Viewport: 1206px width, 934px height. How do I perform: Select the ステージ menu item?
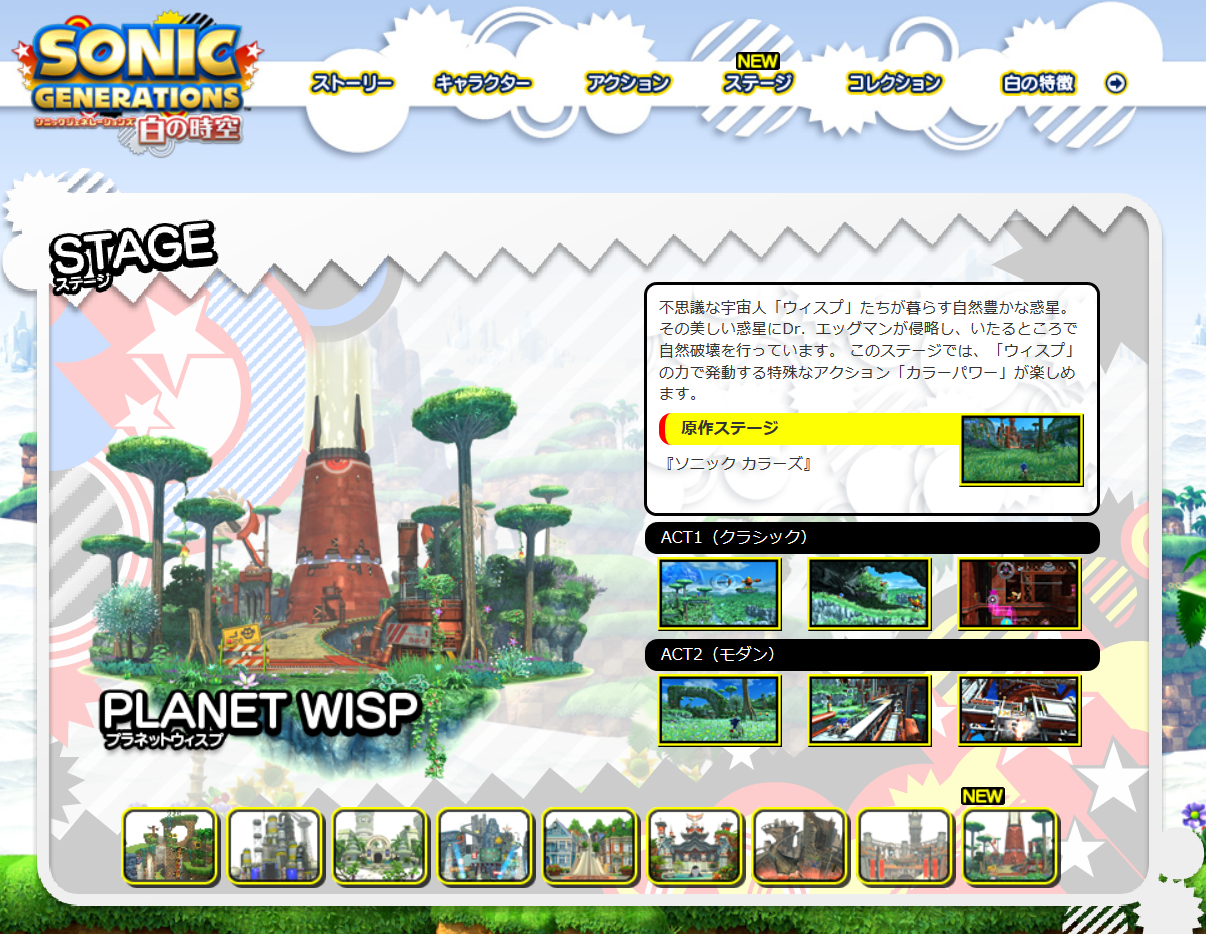click(758, 84)
